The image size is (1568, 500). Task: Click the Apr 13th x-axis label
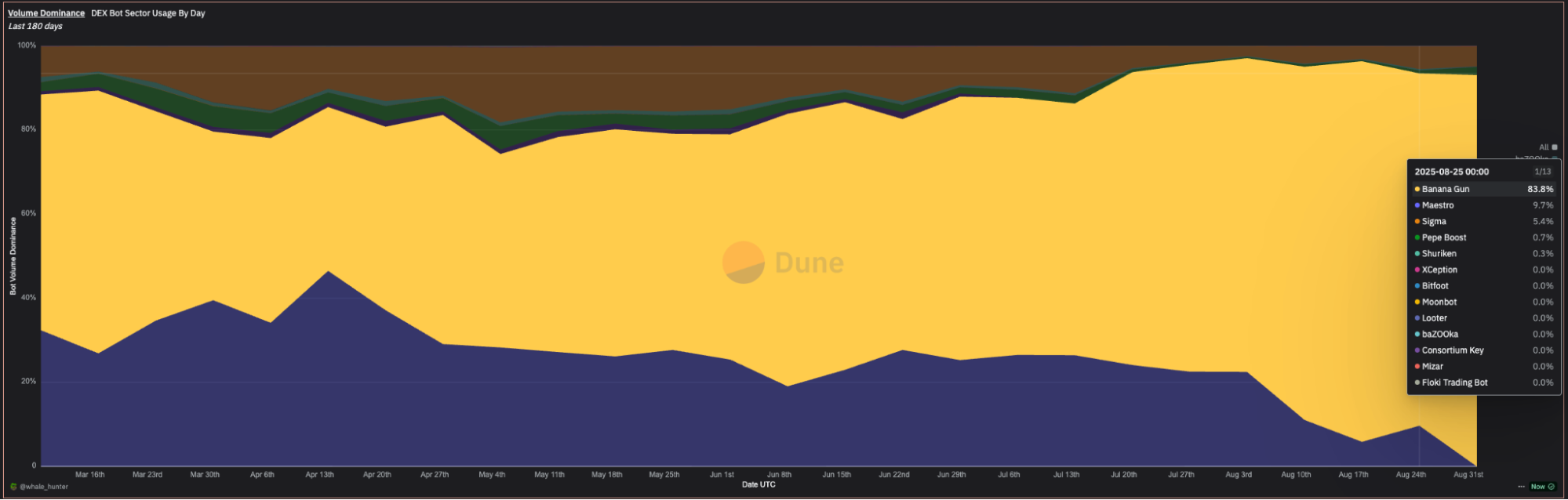[319, 475]
